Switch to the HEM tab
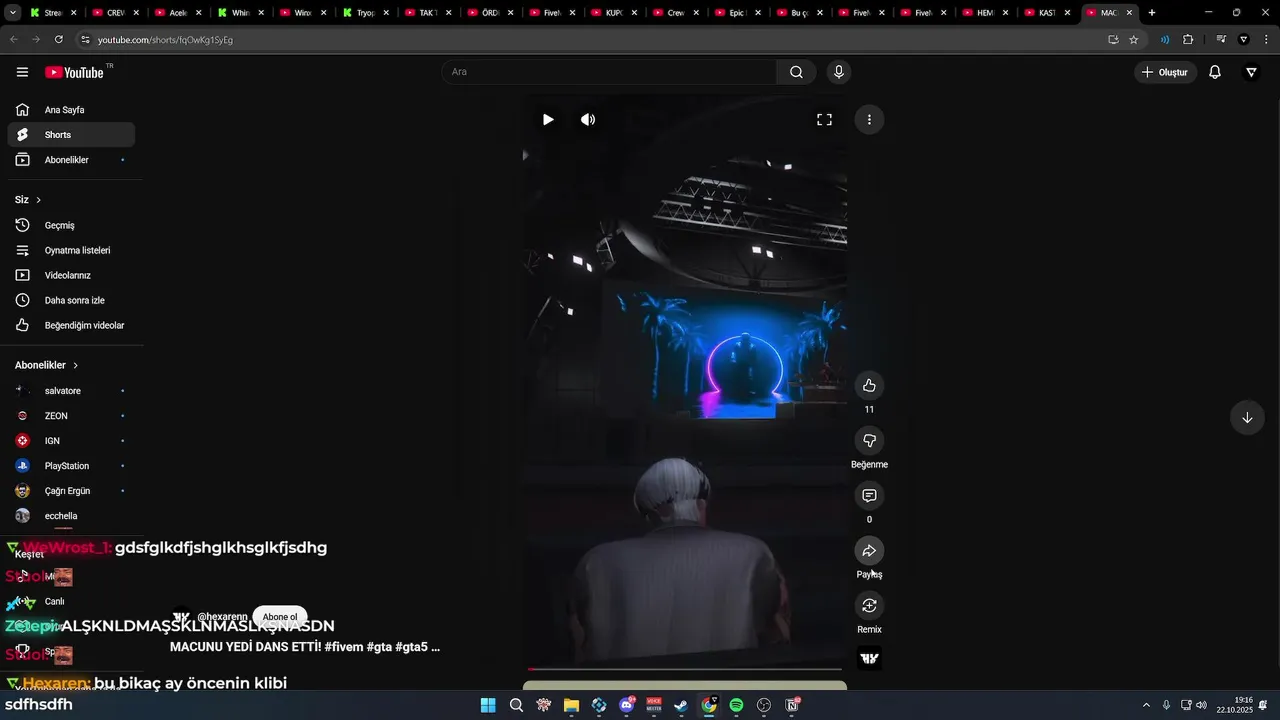The height and width of the screenshot is (720, 1280). point(985,13)
